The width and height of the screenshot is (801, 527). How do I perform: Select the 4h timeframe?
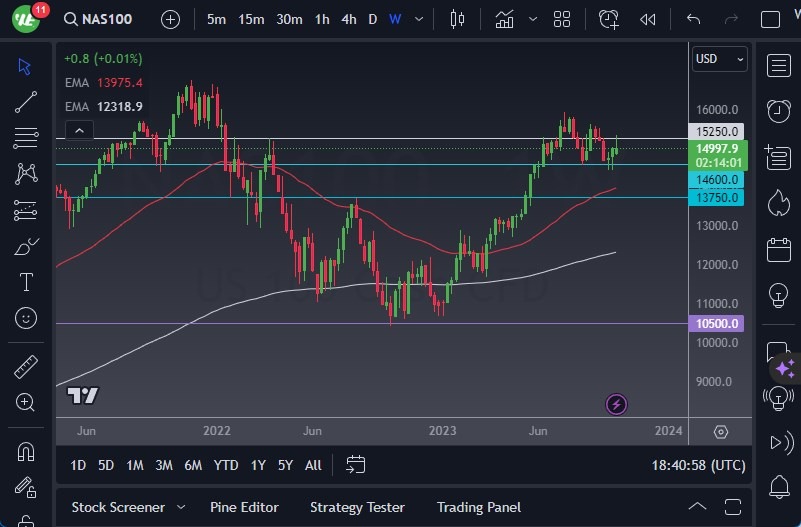pos(348,19)
